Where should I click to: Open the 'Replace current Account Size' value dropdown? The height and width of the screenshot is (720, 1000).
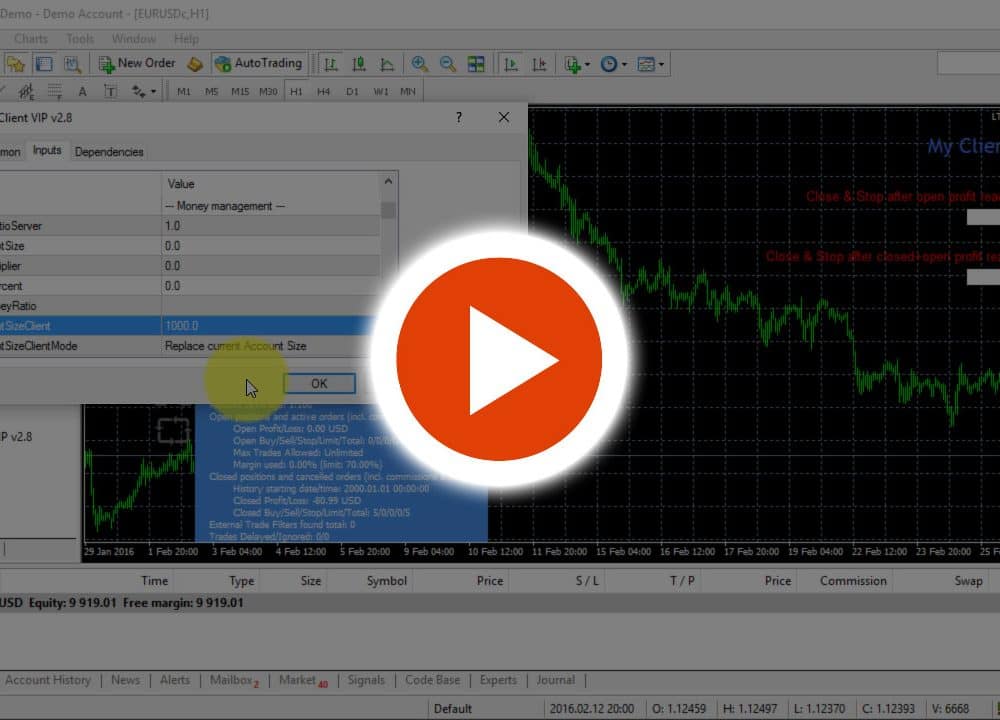pos(271,346)
